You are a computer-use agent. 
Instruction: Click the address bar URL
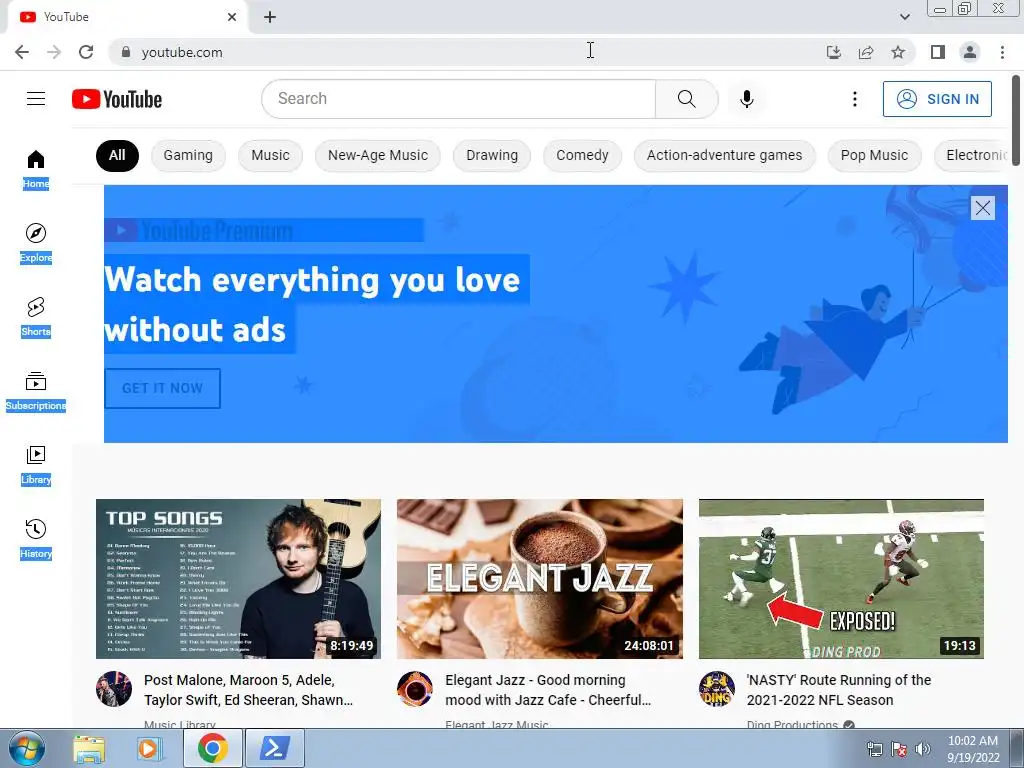[x=182, y=52]
